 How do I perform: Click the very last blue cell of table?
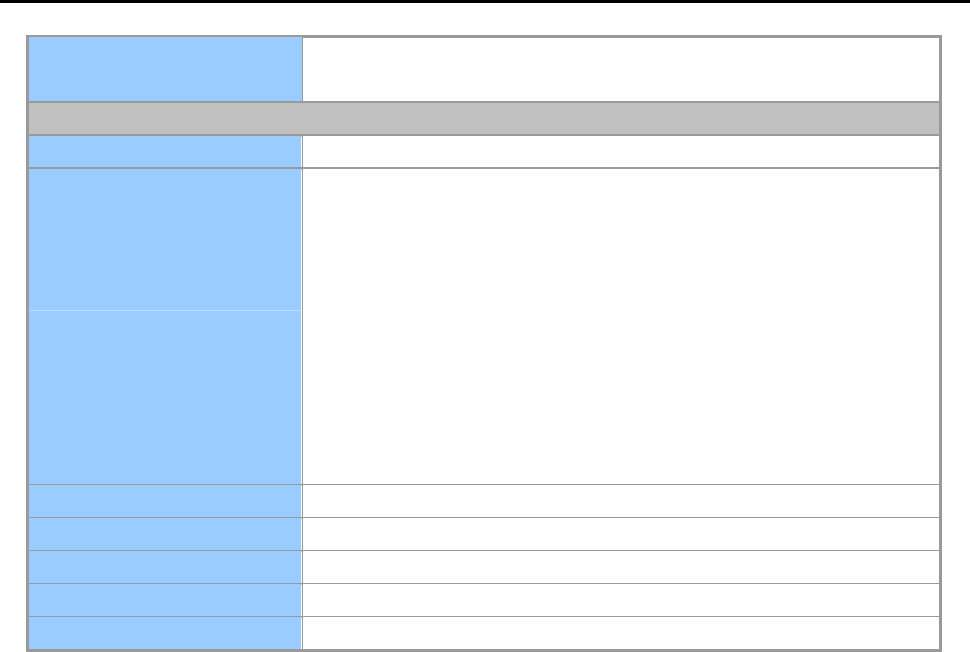click(x=165, y=632)
